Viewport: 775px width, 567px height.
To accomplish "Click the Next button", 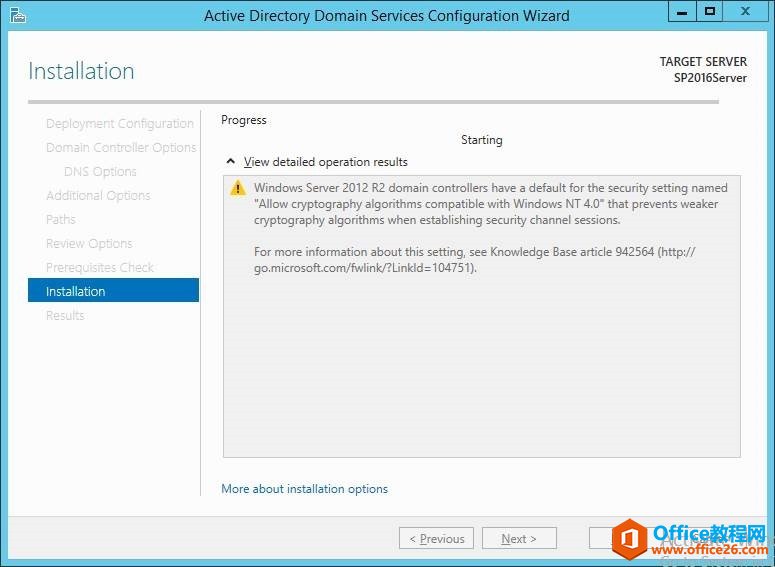I will [x=519, y=539].
